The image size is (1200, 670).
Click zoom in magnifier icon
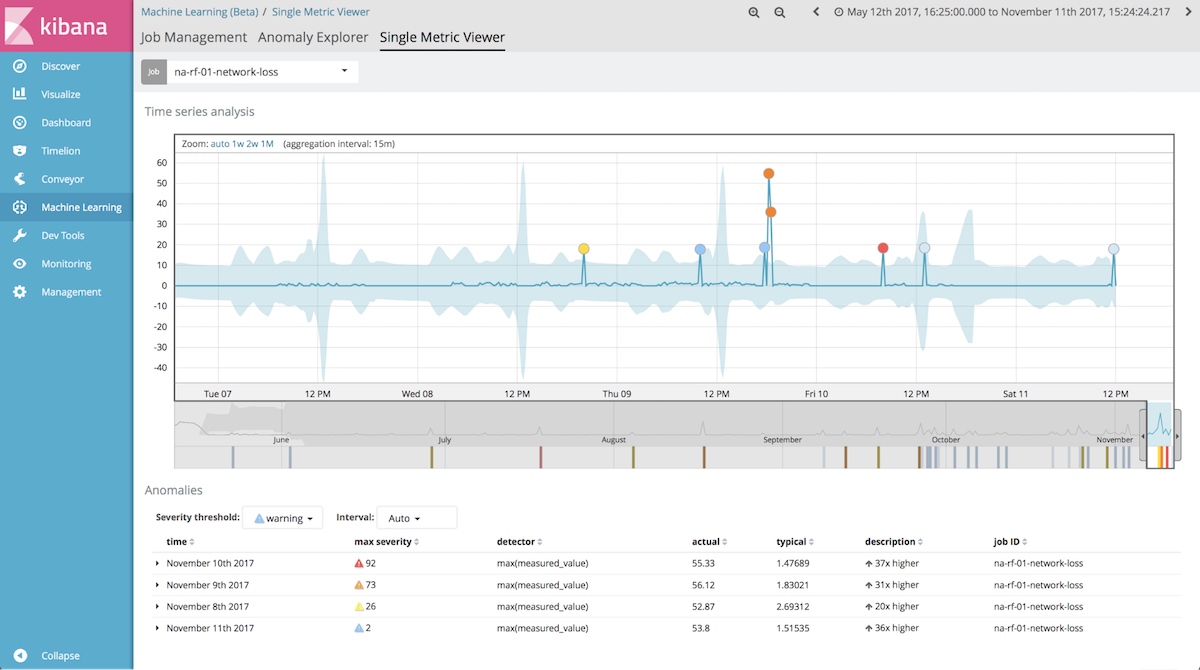tap(754, 12)
